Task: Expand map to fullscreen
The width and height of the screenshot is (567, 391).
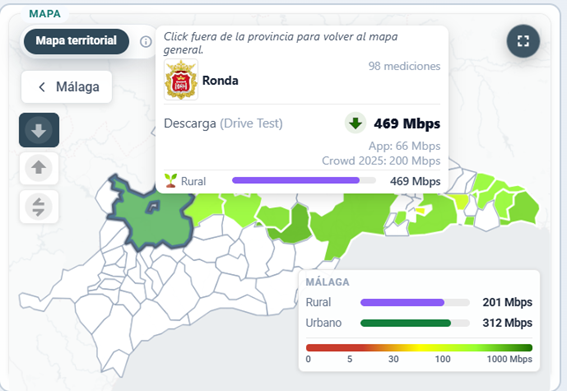Action: pyautogui.click(x=523, y=41)
